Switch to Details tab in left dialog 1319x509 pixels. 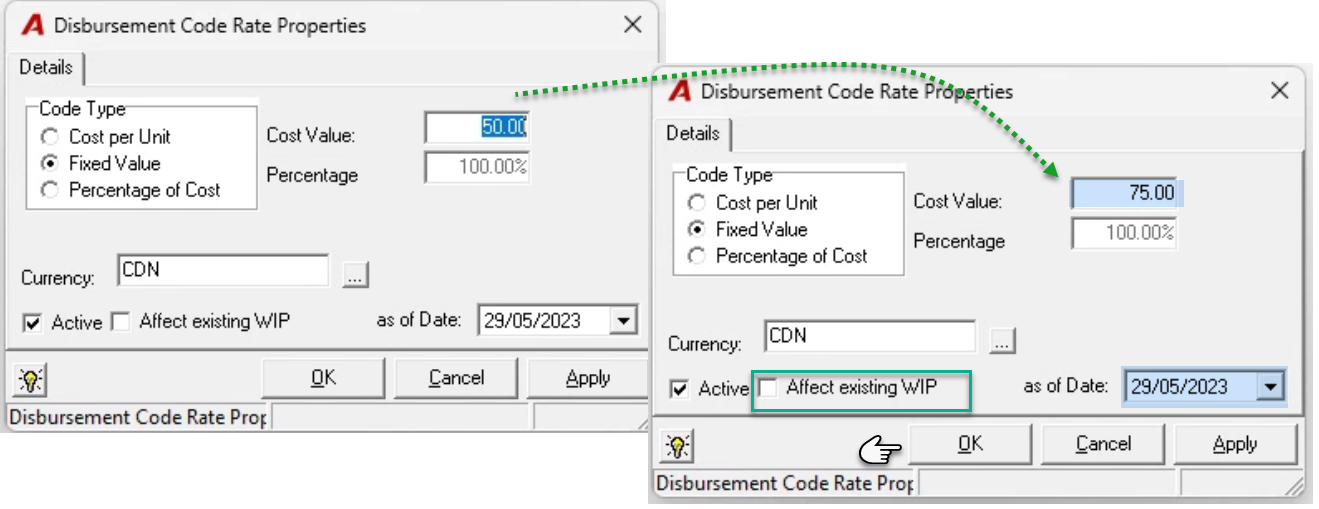click(46, 68)
